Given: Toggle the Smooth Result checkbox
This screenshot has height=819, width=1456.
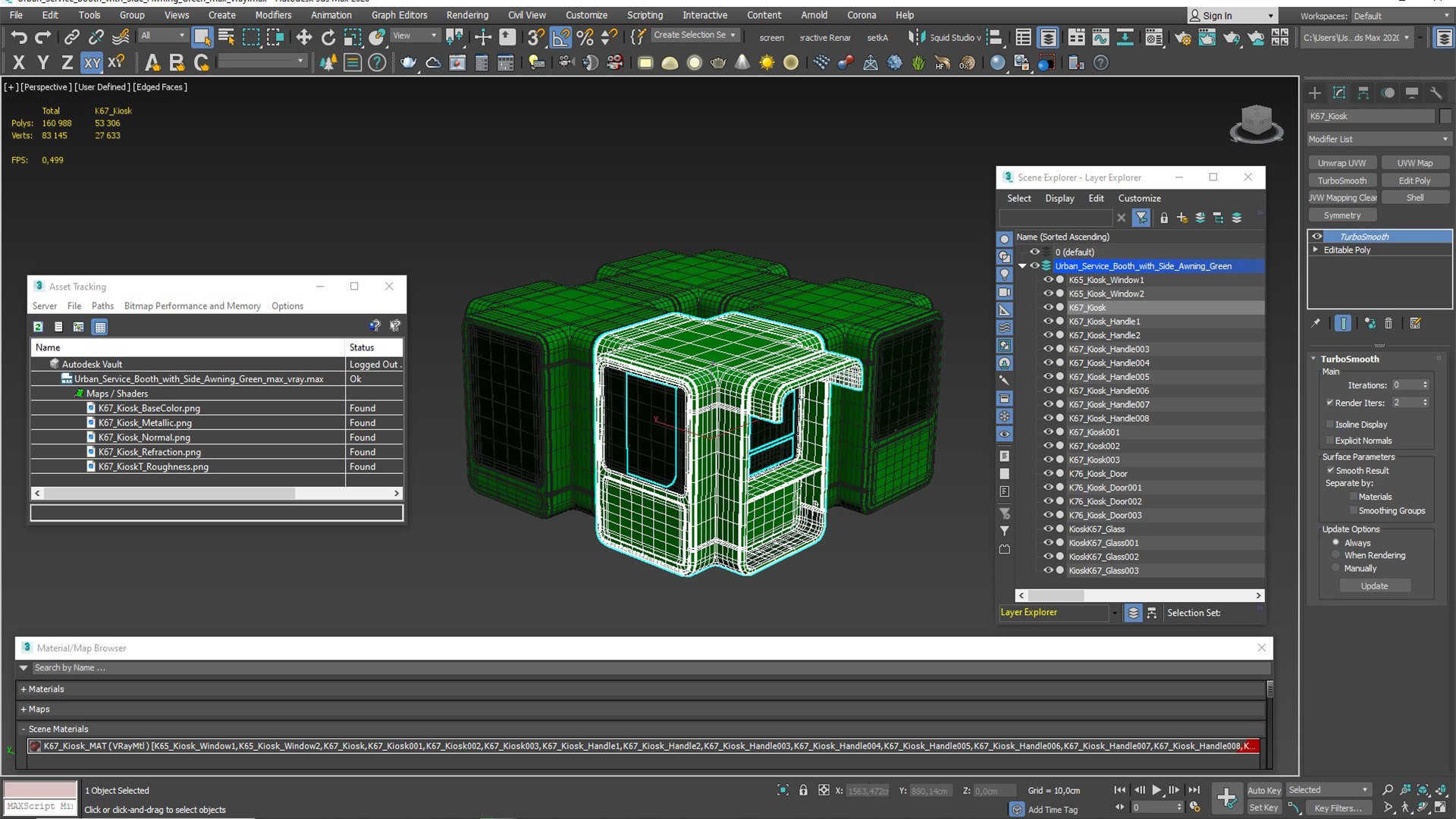Looking at the screenshot, I should click(x=1330, y=471).
